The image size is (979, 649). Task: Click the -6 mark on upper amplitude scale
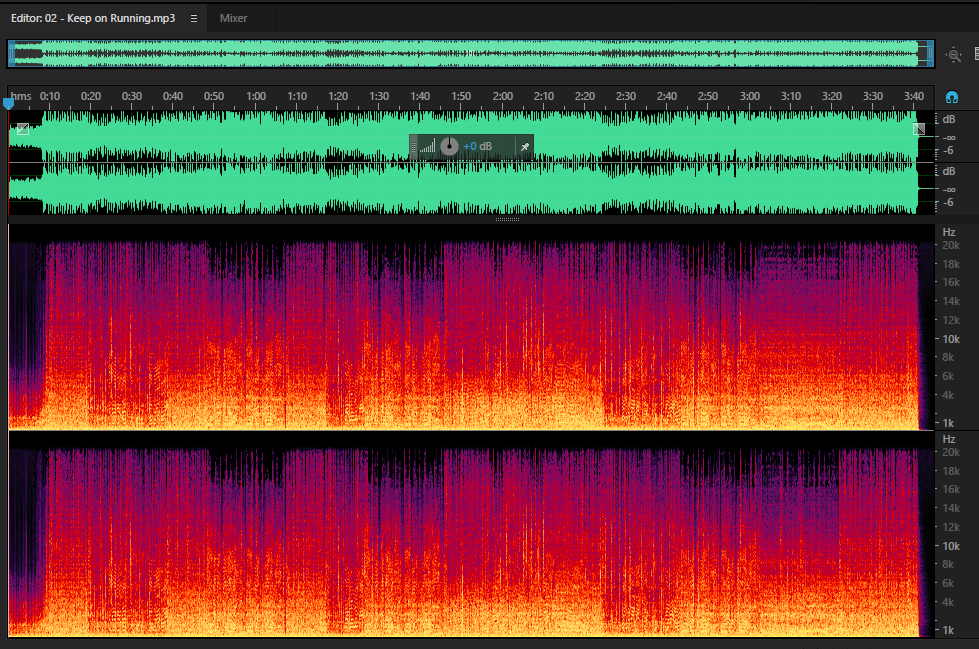(x=948, y=151)
